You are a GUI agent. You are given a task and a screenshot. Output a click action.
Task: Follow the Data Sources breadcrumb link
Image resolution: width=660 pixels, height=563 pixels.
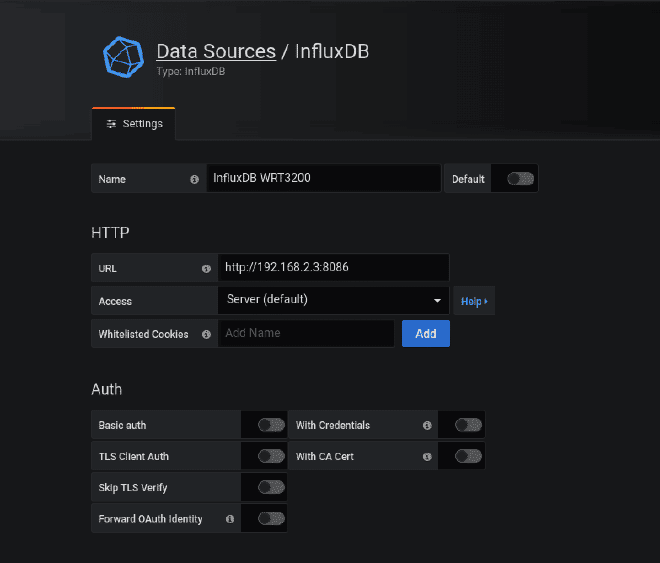[216, 51]
